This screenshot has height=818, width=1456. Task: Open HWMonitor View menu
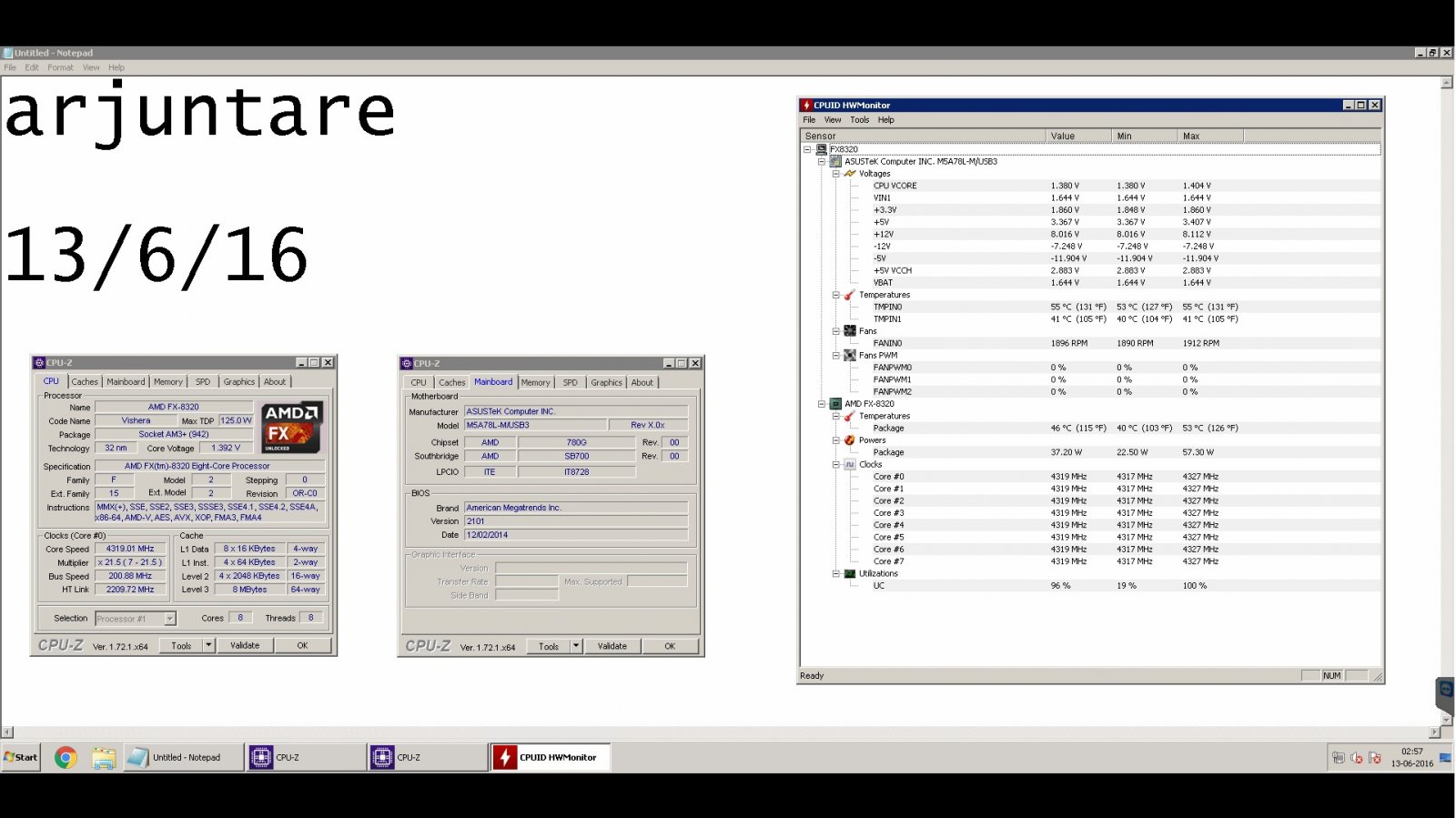(x=833, y=120)
